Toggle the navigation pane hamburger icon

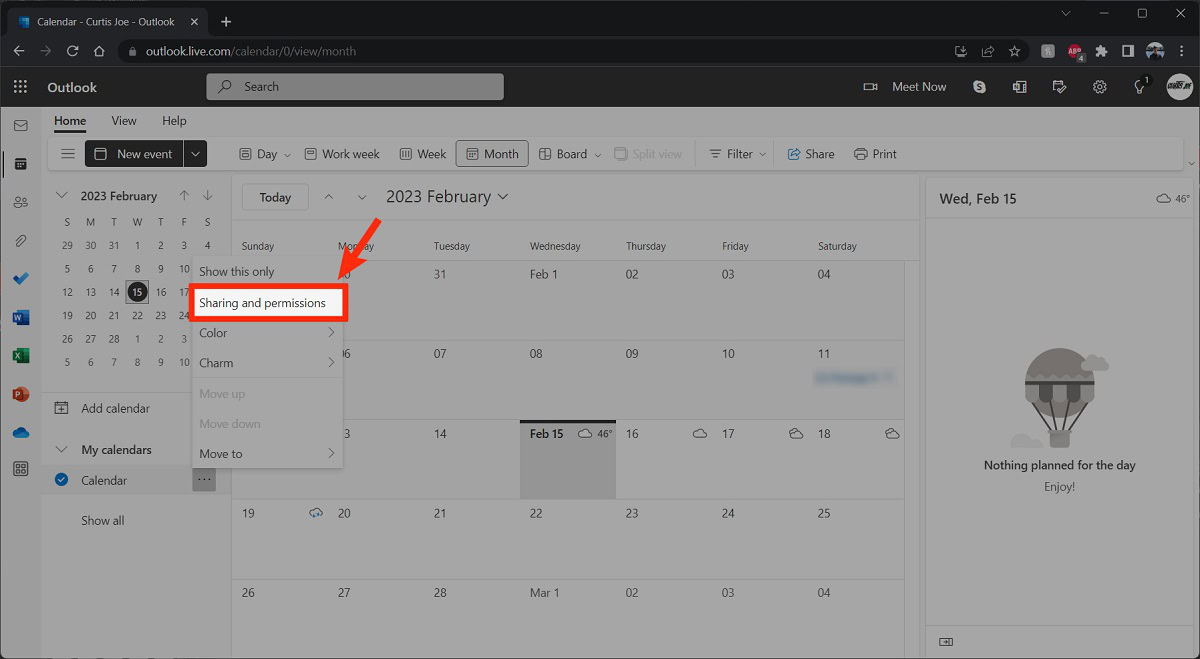coord(68,154)
